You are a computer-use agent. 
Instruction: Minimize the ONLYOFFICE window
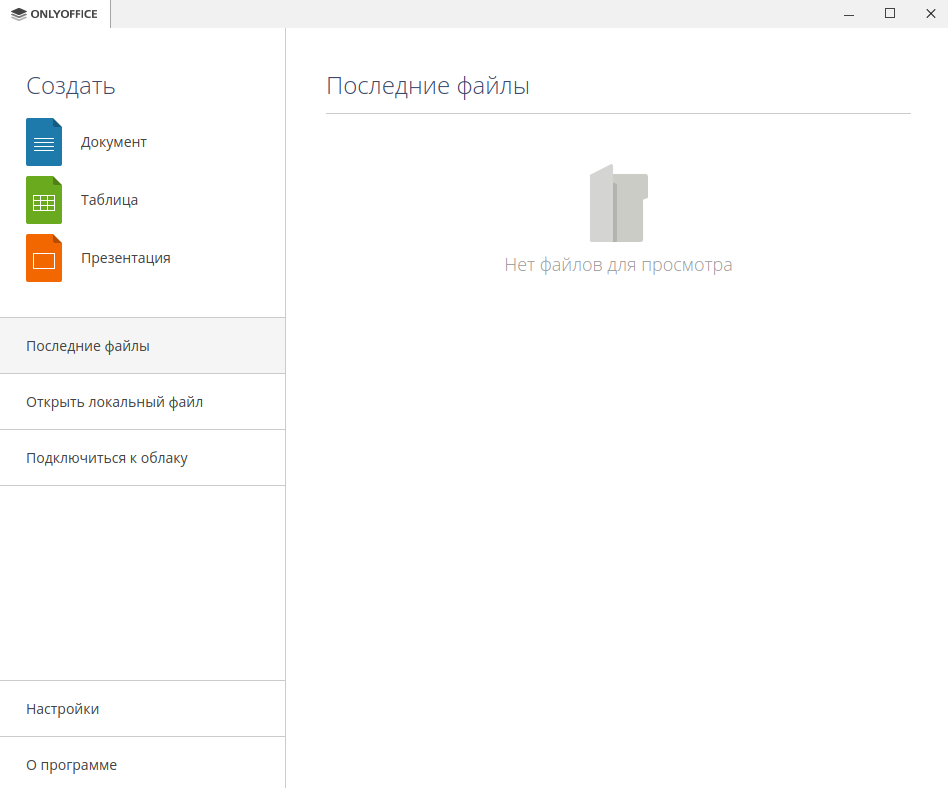849,14
